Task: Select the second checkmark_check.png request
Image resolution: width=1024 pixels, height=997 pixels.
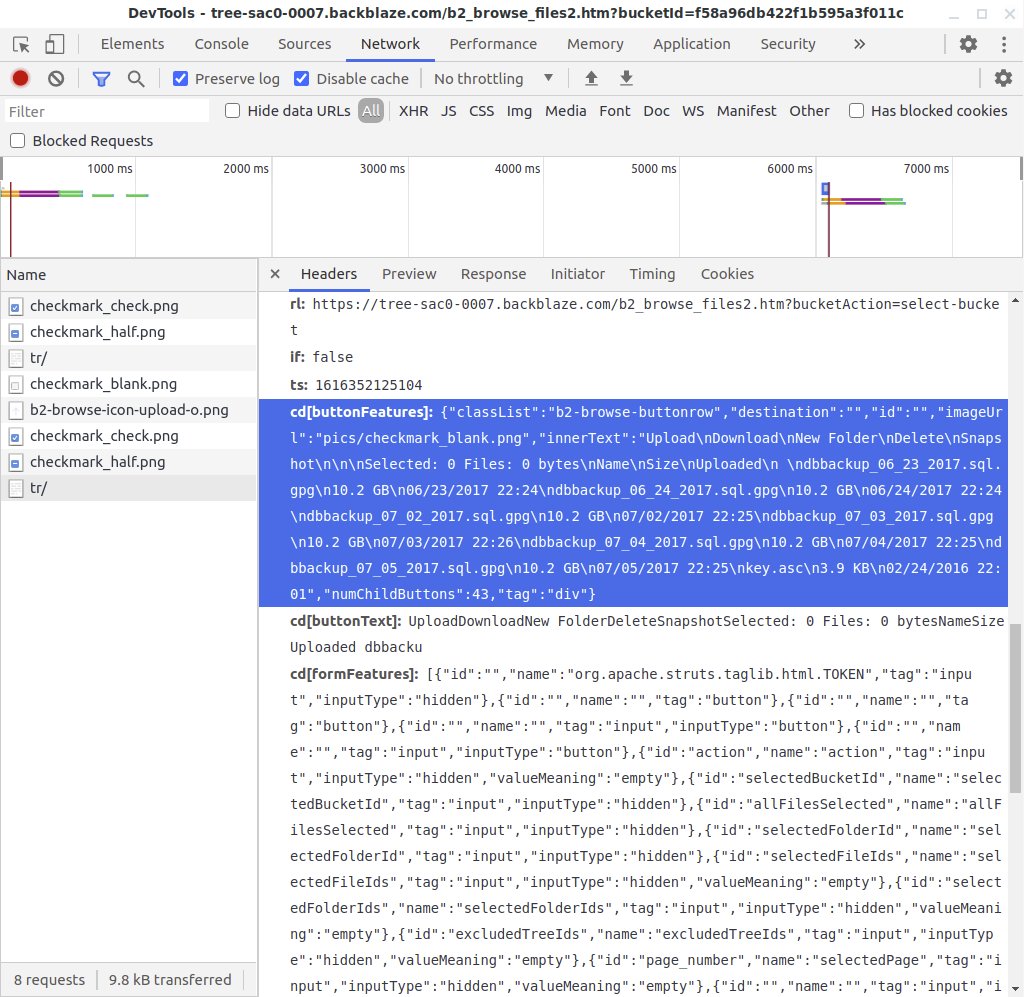Action: 129,436
